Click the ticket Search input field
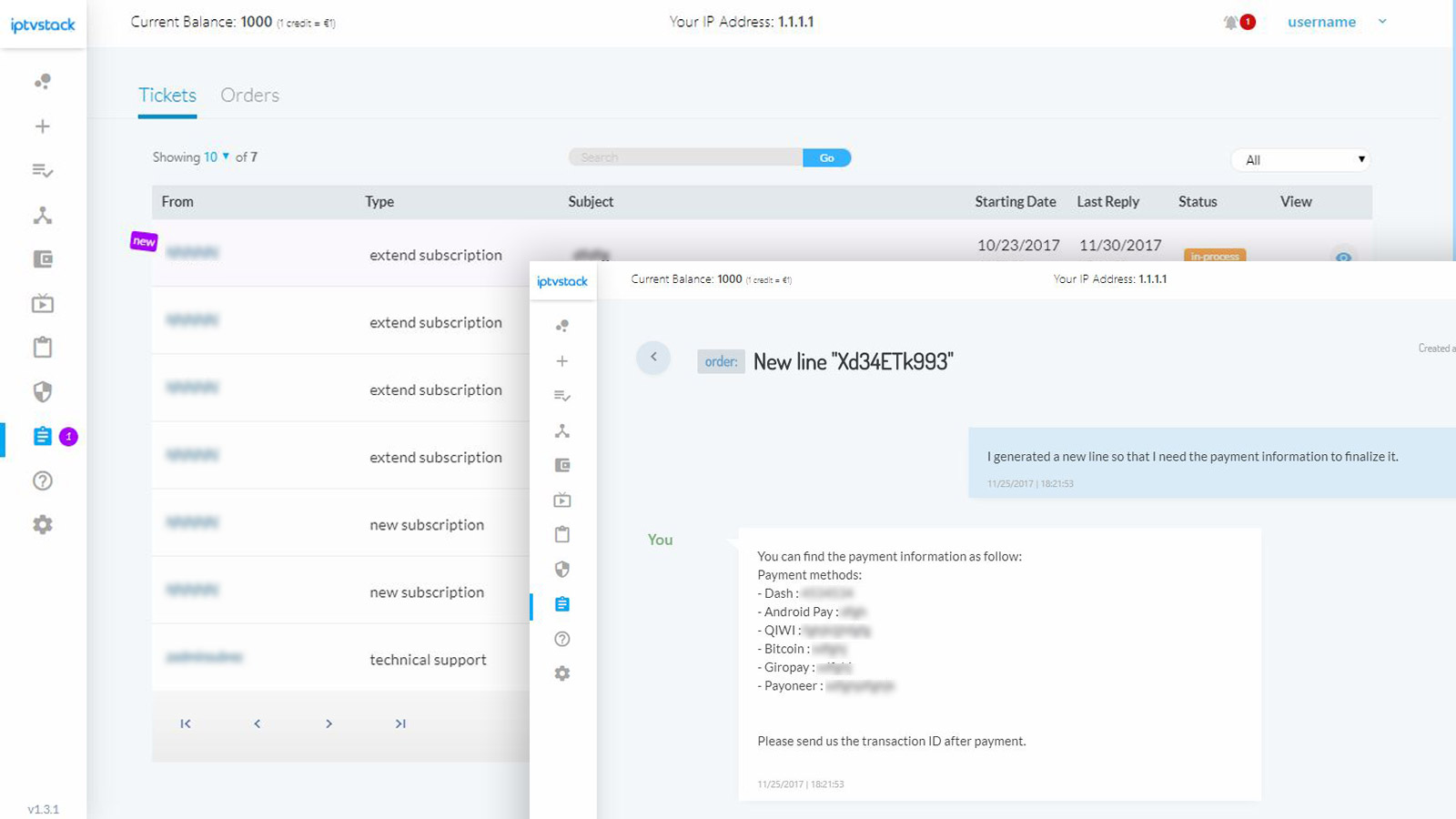This screenshot has height=819, width=1456. pos(686,157)
